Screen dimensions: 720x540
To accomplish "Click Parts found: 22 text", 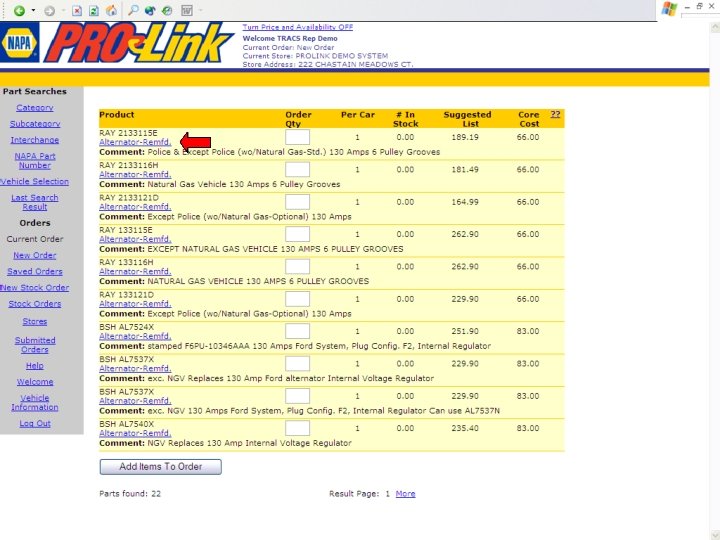I will pos(130,494).
